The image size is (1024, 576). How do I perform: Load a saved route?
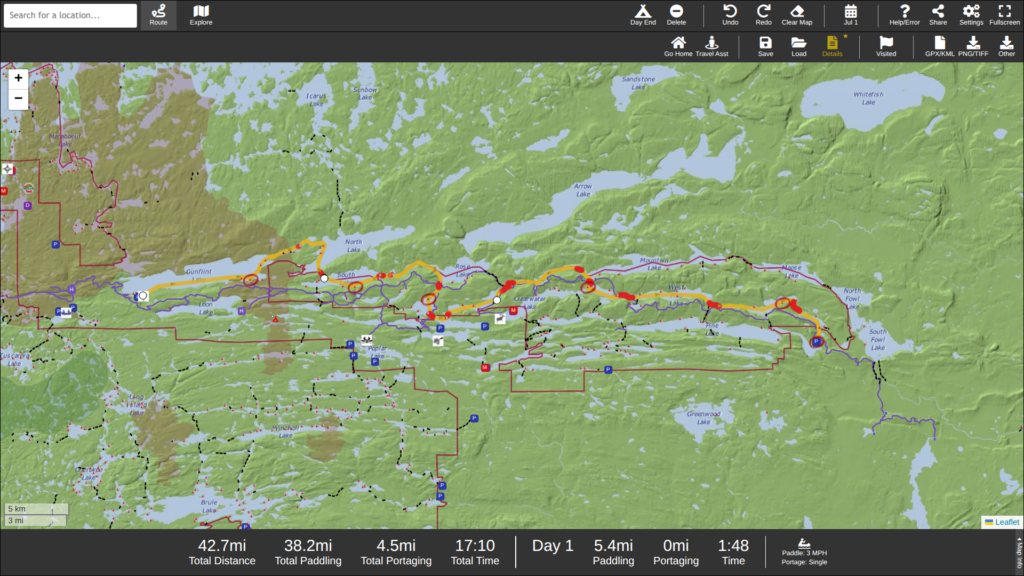pos(799,46)
